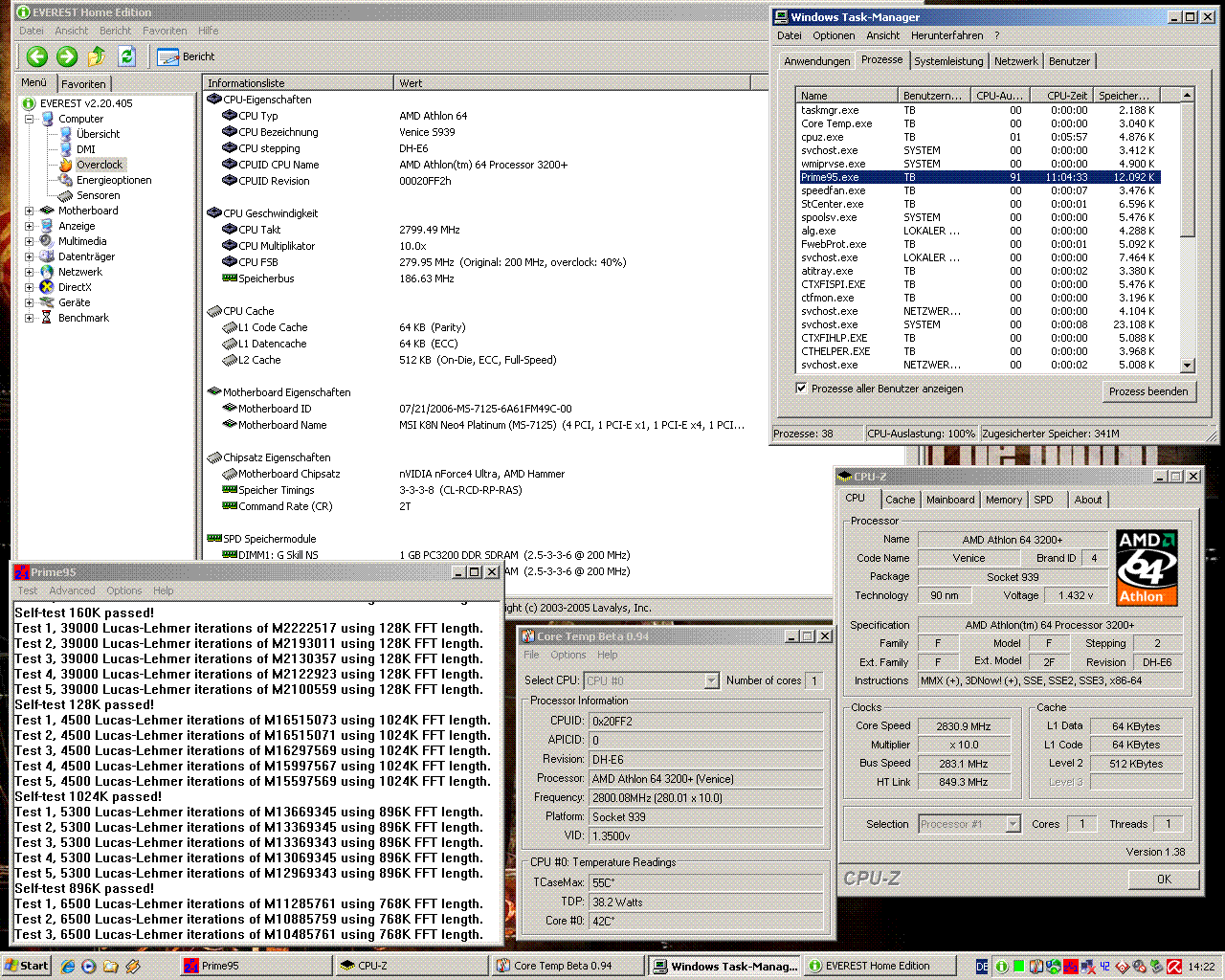This screenshot has width=1225, height=980.
Task: Expand the DirectX tree node
Action: click(x=29, y=287)
